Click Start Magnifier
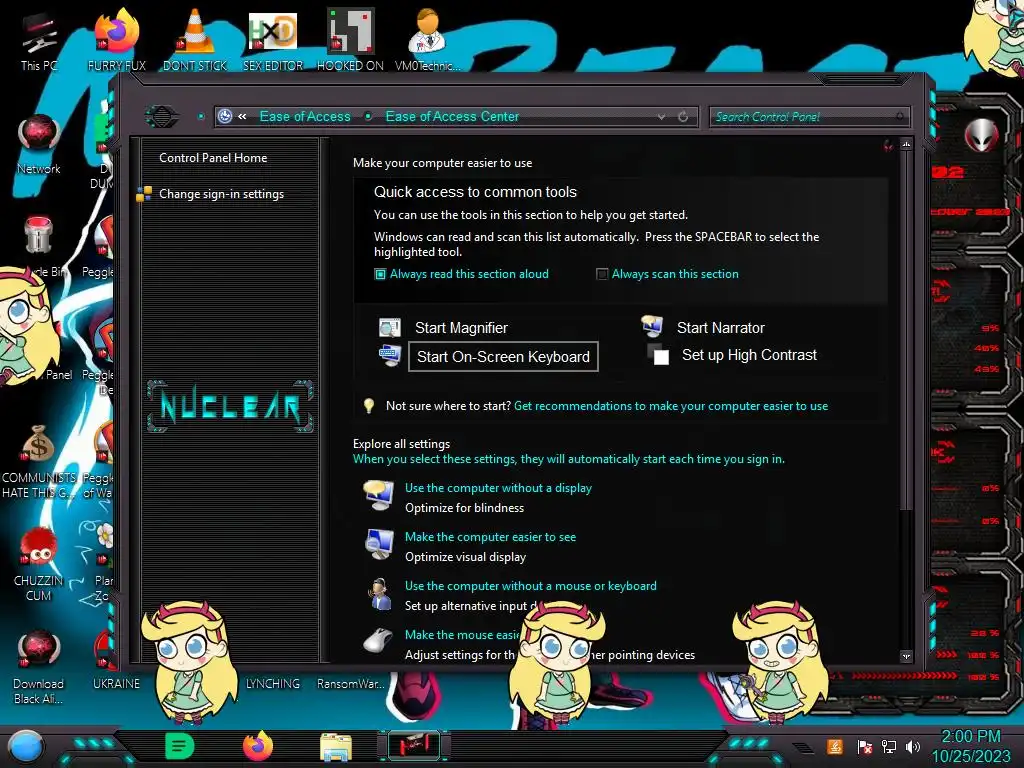The image size is (1024, 768). [x=461, y=328]
